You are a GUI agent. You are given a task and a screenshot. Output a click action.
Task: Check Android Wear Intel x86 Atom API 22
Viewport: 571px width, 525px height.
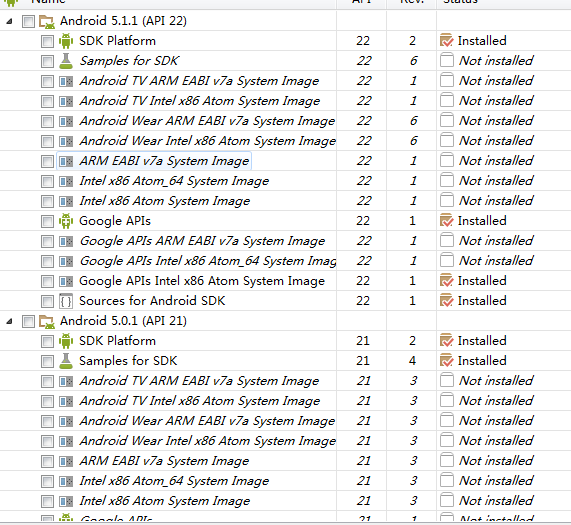(47, 141)
